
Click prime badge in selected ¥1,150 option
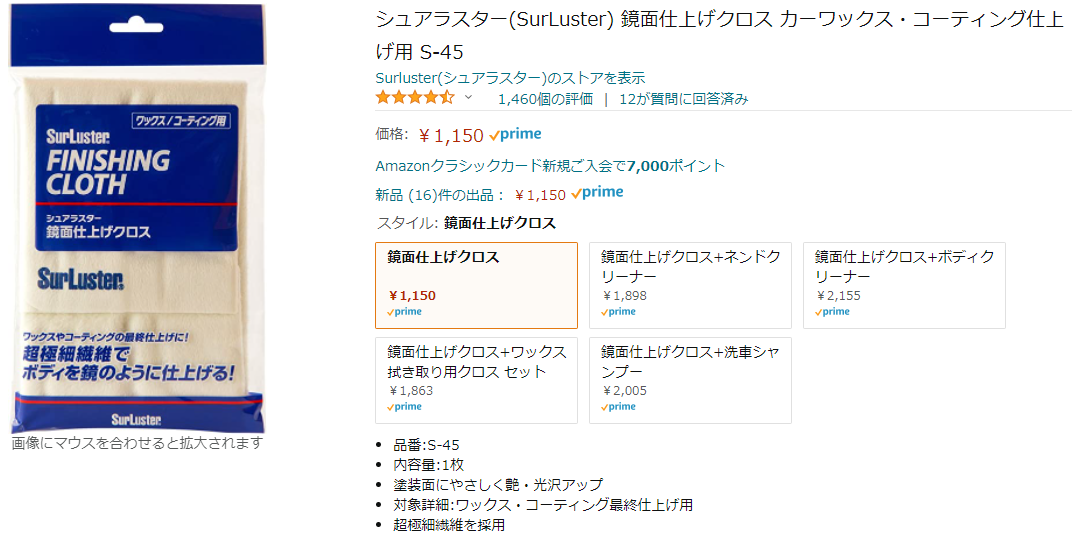point(404,312)
